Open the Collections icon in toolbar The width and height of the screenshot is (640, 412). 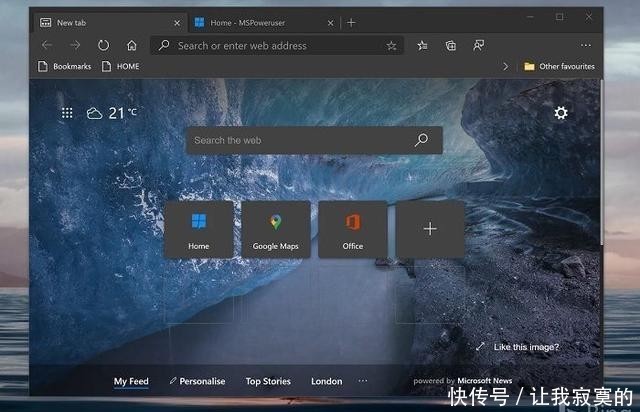click(x=451, y=45)
